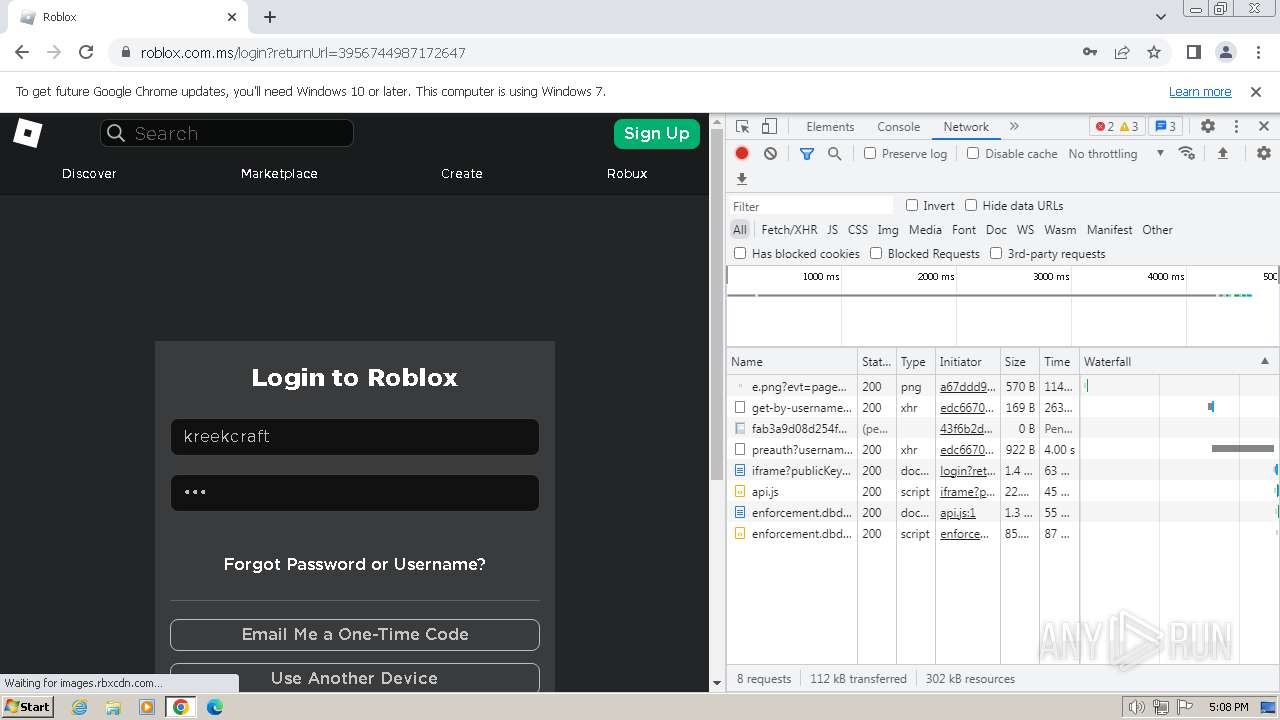Image resolution: width=1280 pixels, height=720 pixels.
Task: Filter requests by Fetch/XHR
Action: (x=789, y=230)
